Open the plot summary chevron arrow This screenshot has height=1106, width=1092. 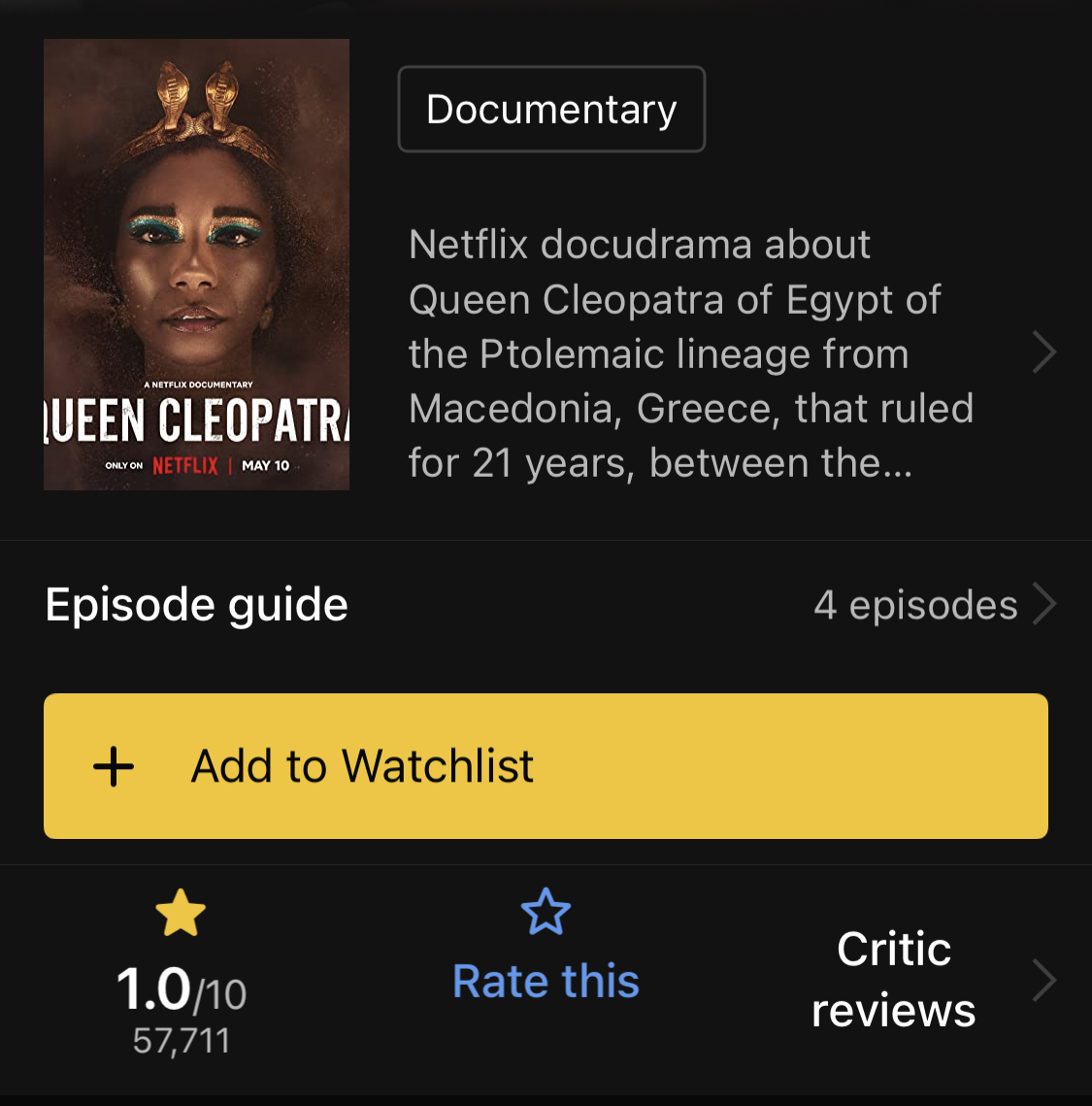pos(1044,352)
